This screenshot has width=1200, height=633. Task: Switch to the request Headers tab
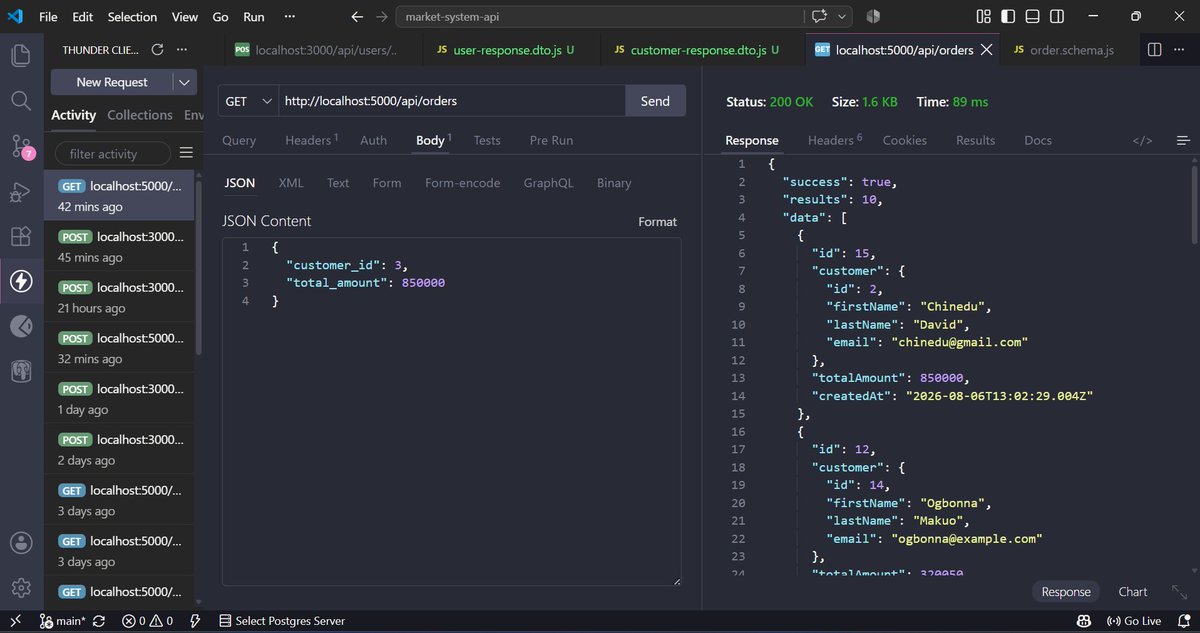tap(311, 141)
